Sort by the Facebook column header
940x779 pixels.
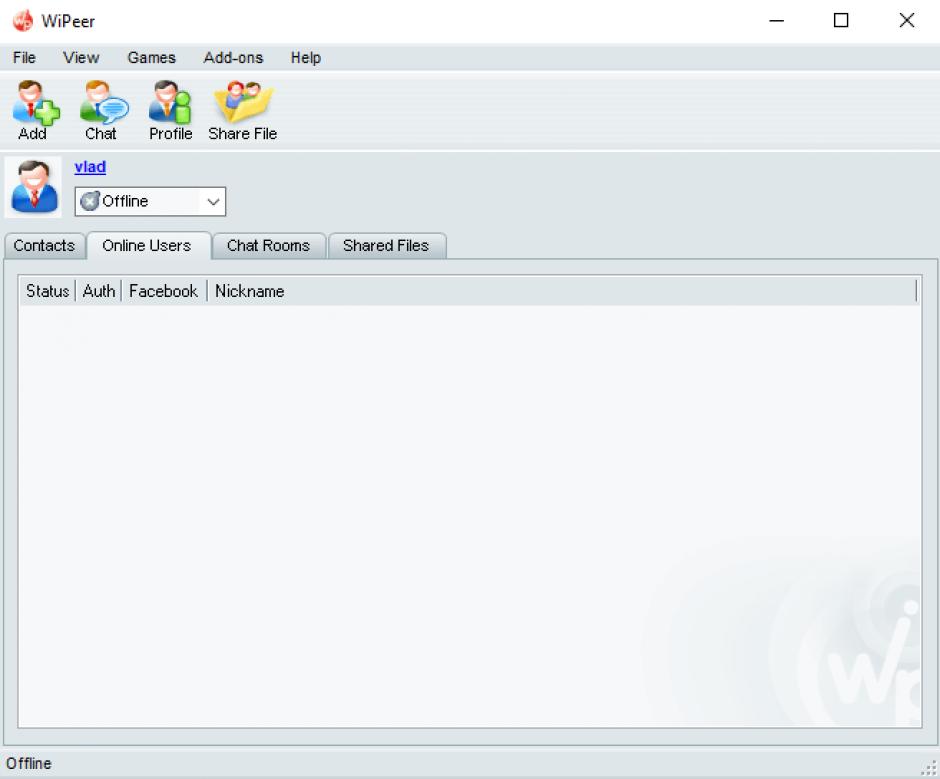click(x=164, y=291)
